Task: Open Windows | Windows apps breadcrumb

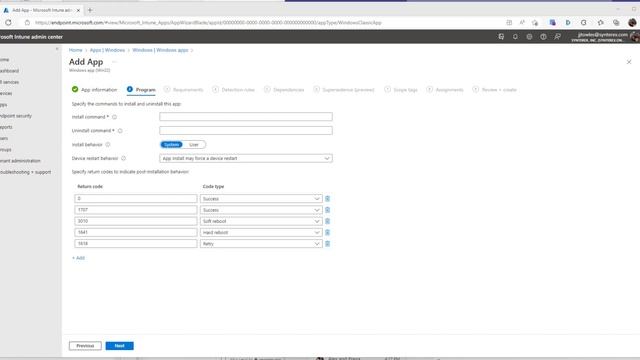Action: click(160, 50)
